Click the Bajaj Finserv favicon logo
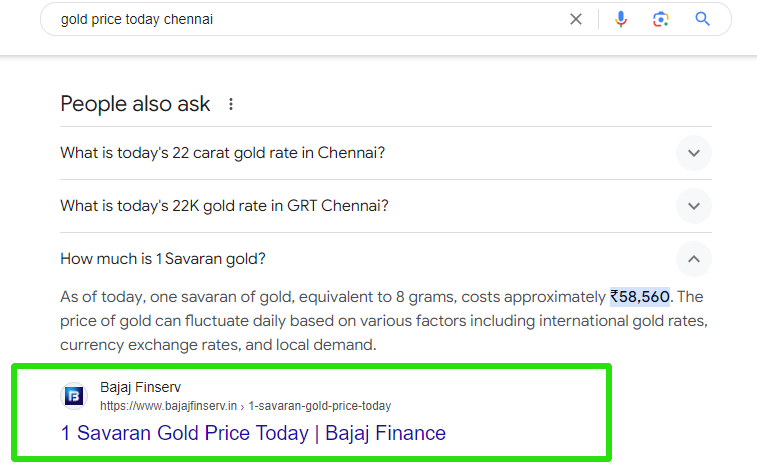This screenshot has width=757, height=468. click(75, 396)
